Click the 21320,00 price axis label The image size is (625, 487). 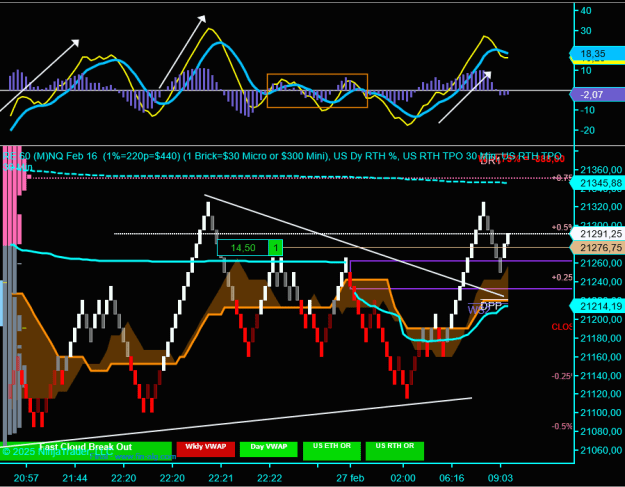coord(601,206)
